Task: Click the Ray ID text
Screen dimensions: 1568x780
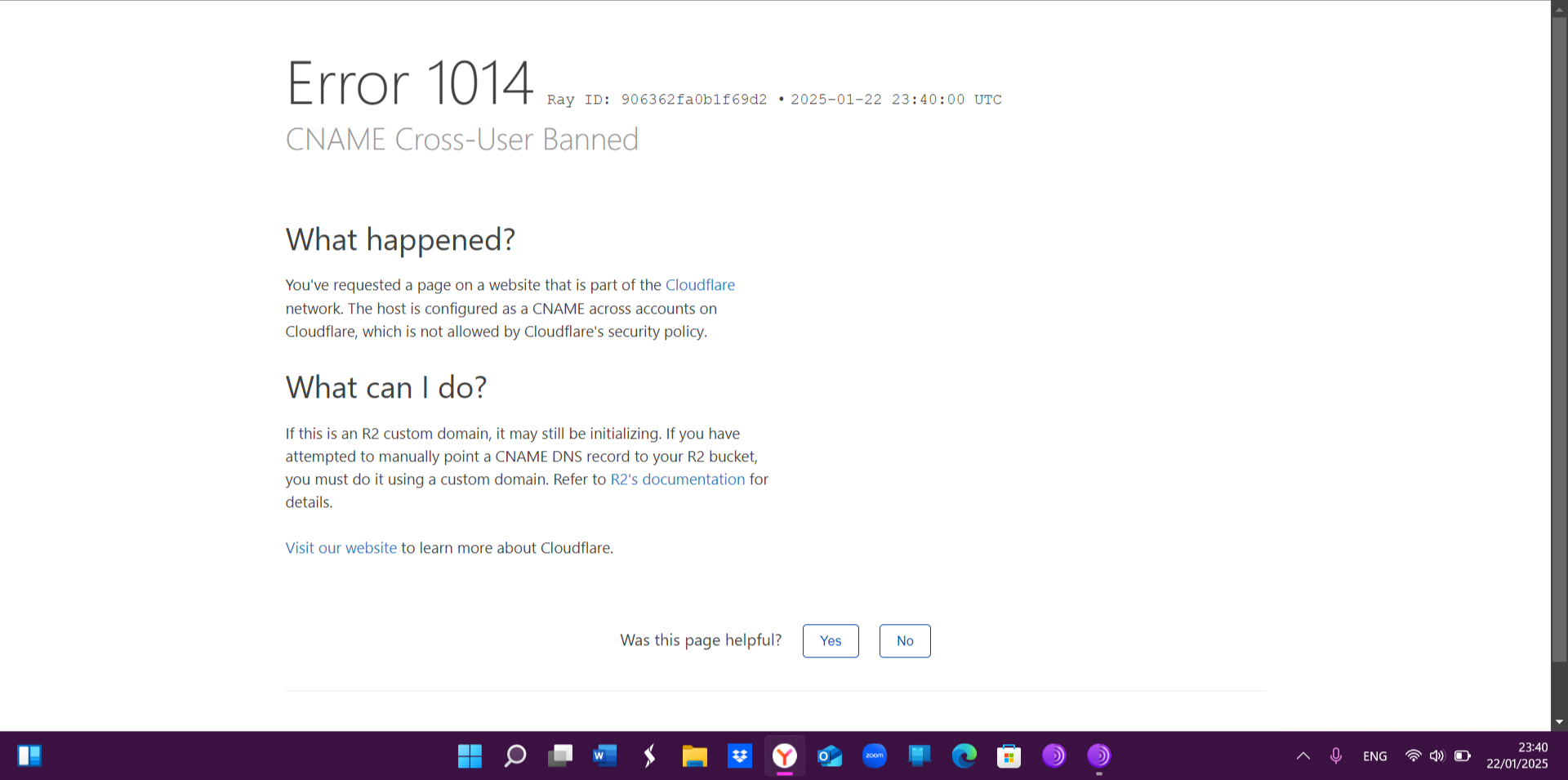Action: [657, 100]
